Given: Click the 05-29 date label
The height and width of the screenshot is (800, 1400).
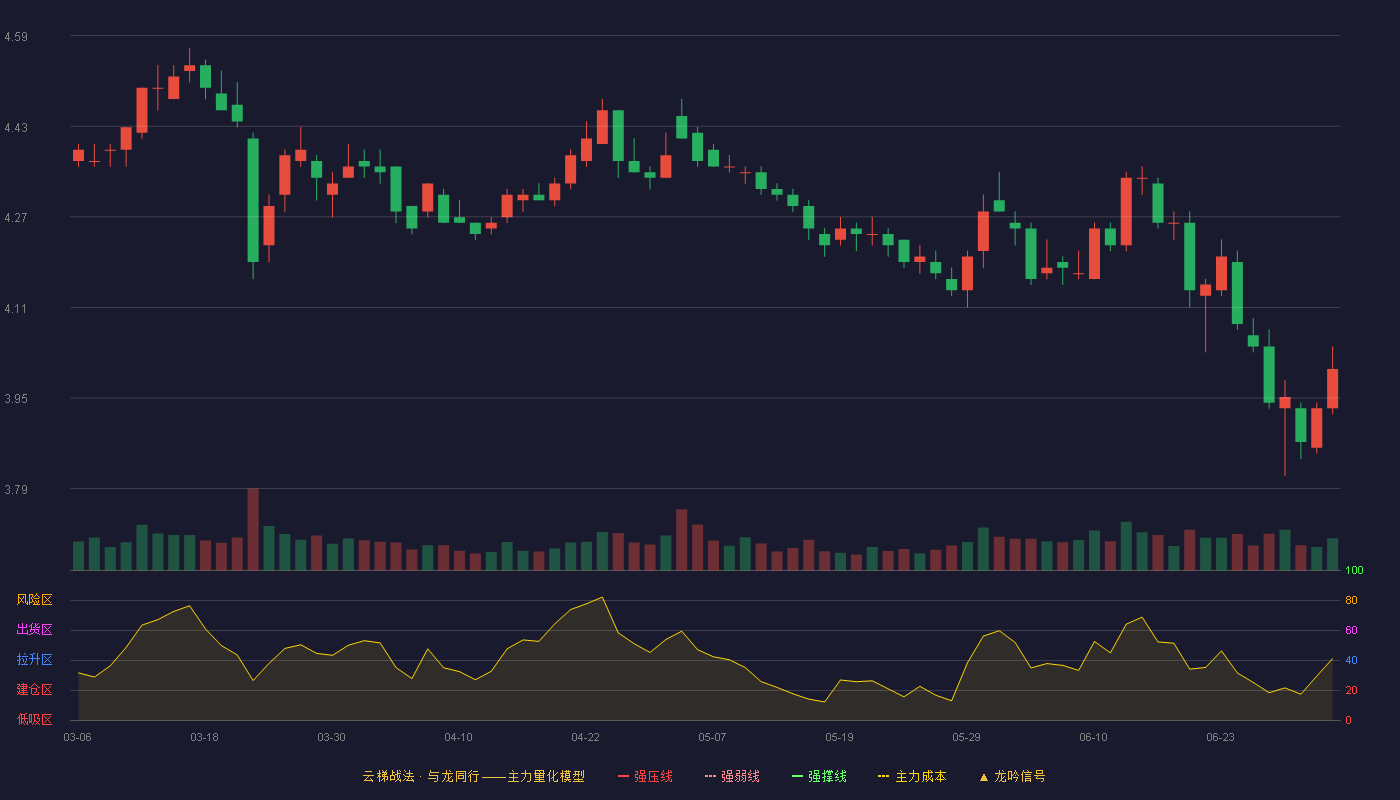Looking at the screenshot, I should click(x=966, y=737).
